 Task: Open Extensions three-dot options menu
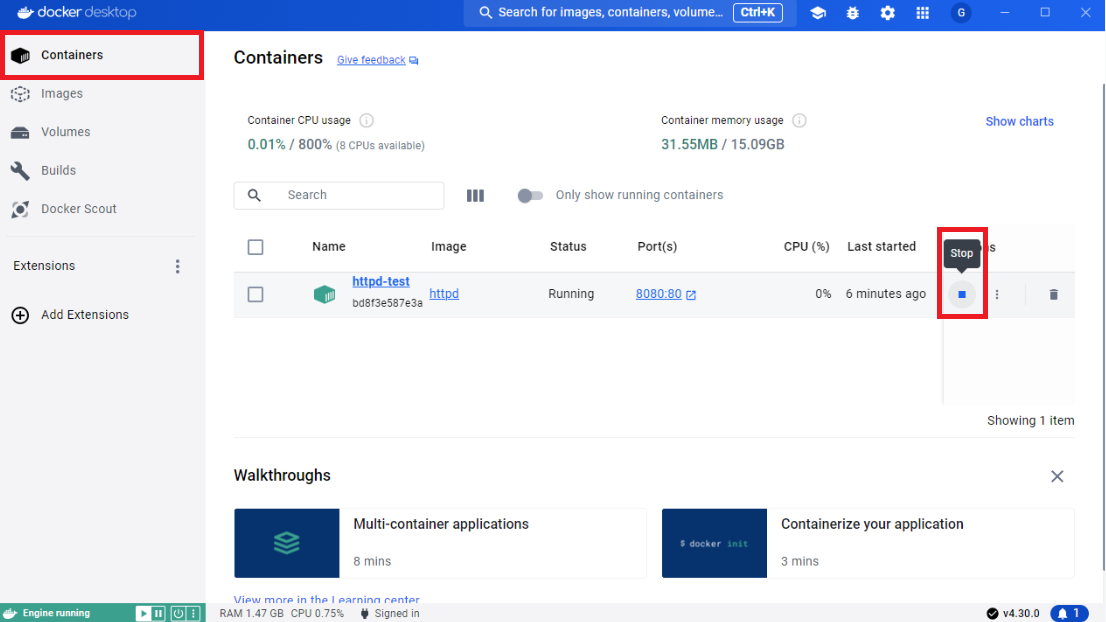(177, 266)
